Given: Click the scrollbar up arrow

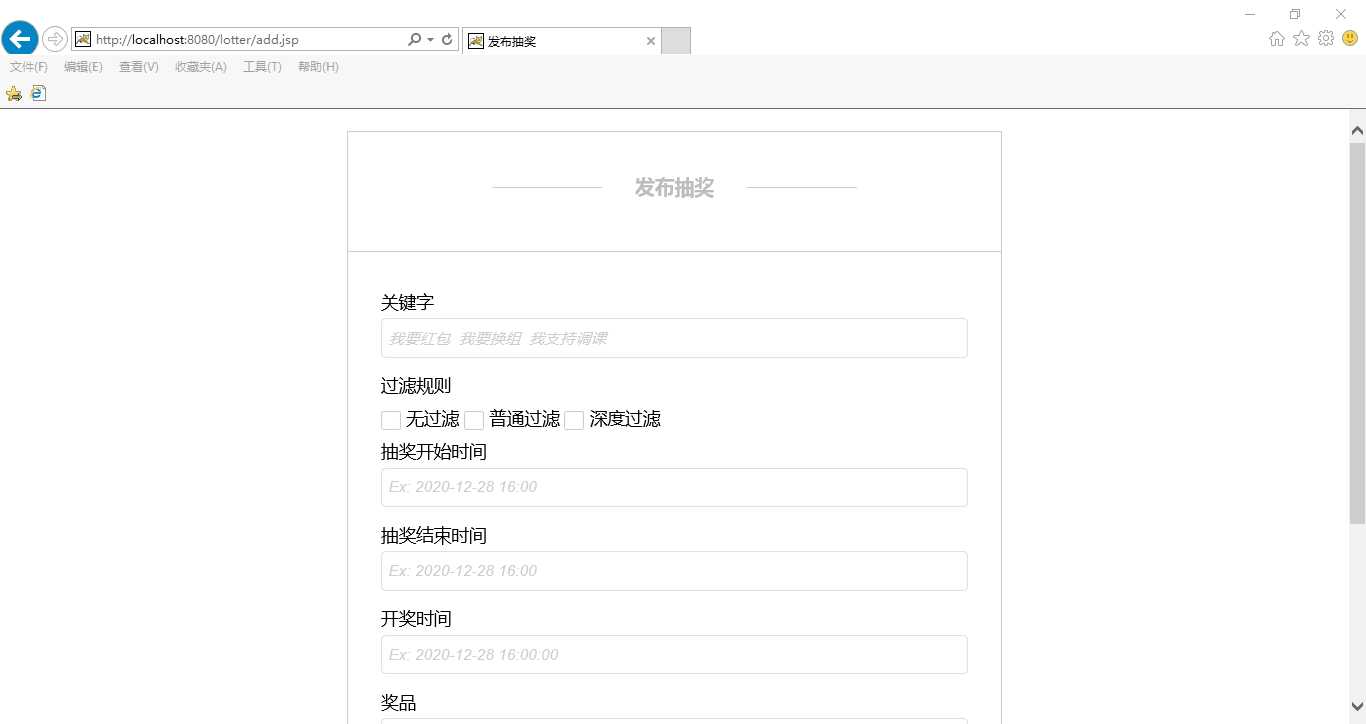Looking at the screenshot, I should (1357, 130).
